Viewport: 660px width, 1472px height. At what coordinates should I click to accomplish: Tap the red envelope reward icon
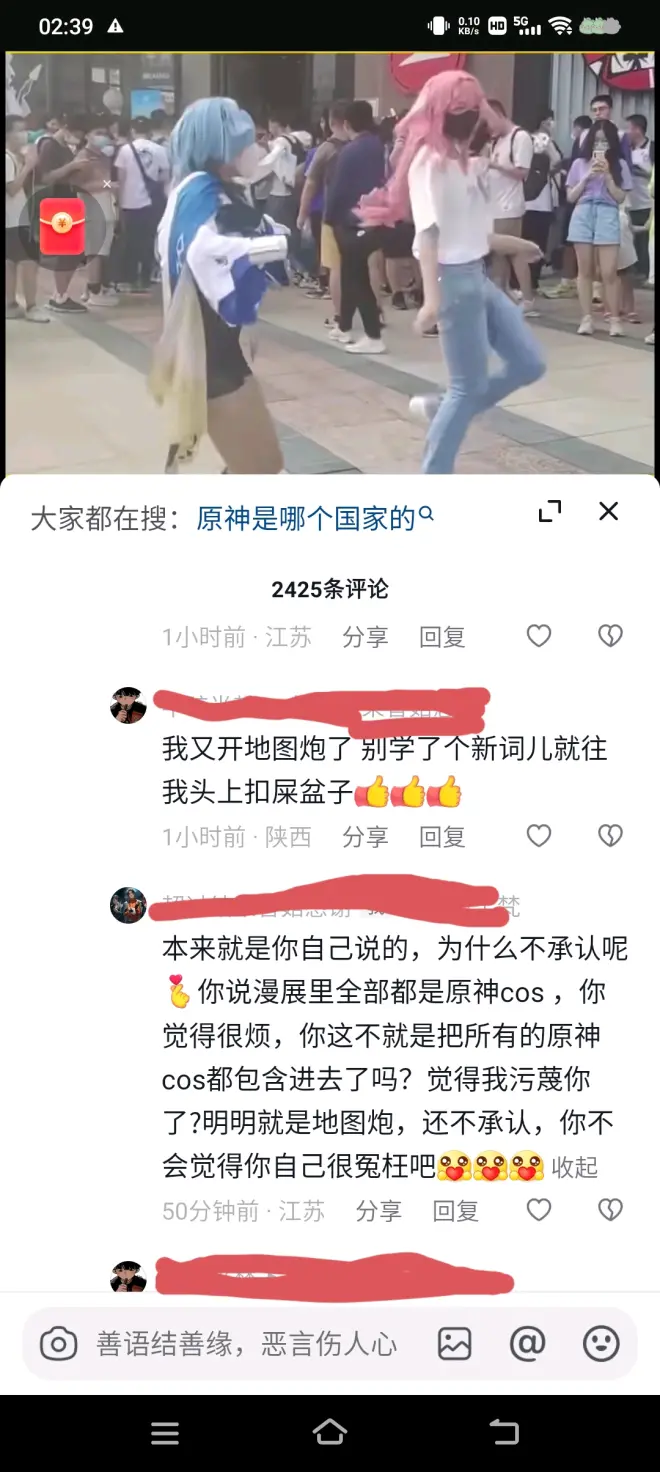pyautogui.click(x=62, y=225)
